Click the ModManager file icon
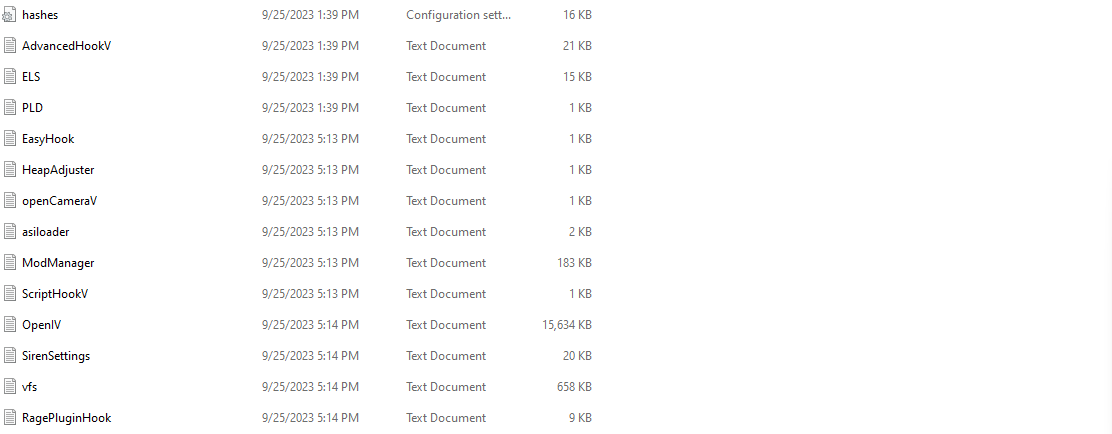Screen dimensions: 1112x434 9,263
